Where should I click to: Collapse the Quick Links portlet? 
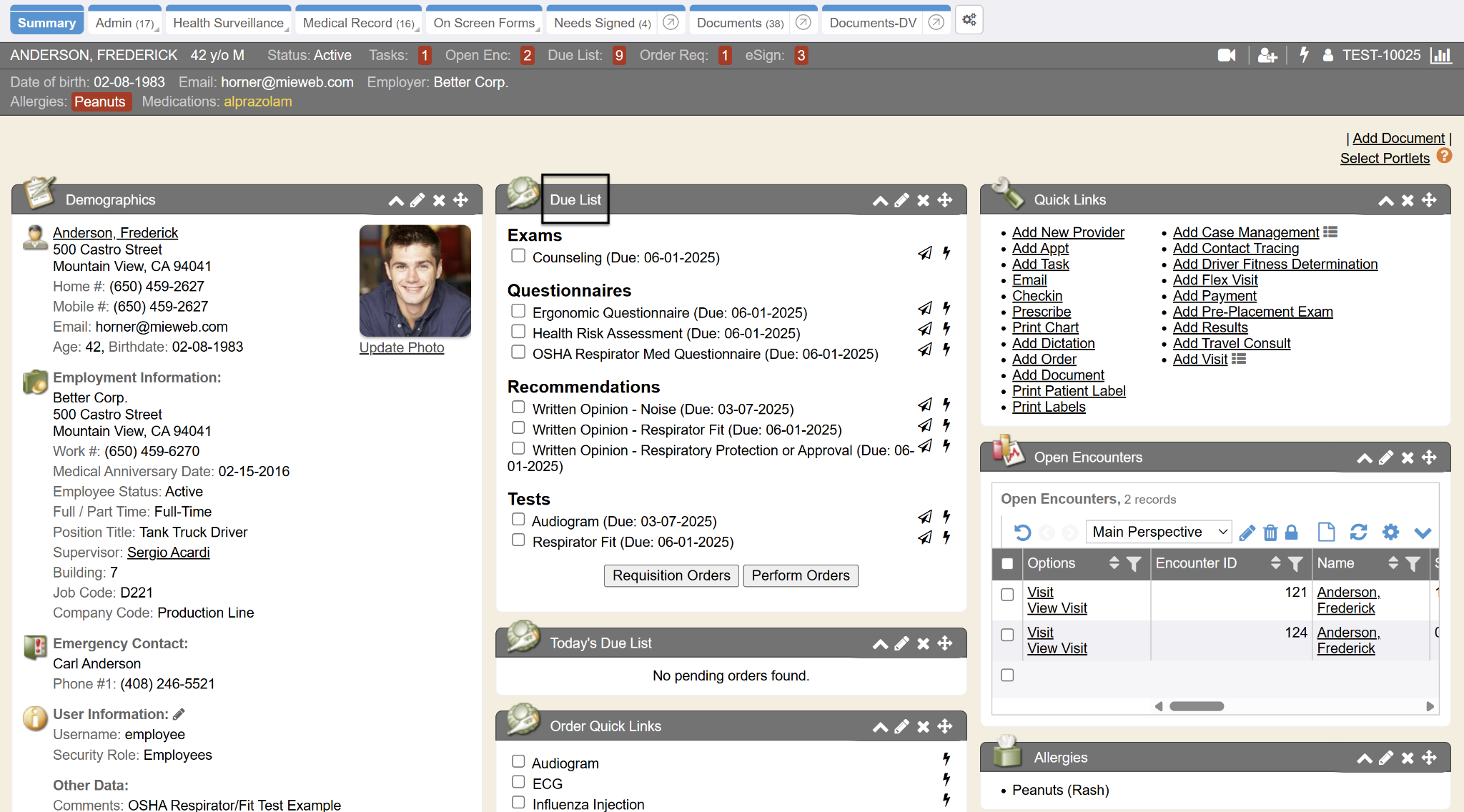point(1385,200)
